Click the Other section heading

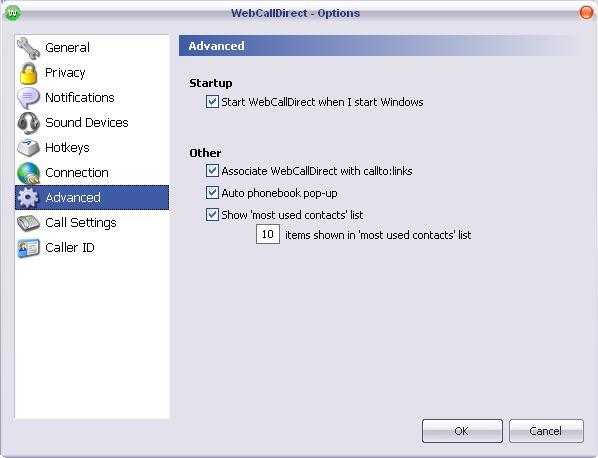coord(205,153)
